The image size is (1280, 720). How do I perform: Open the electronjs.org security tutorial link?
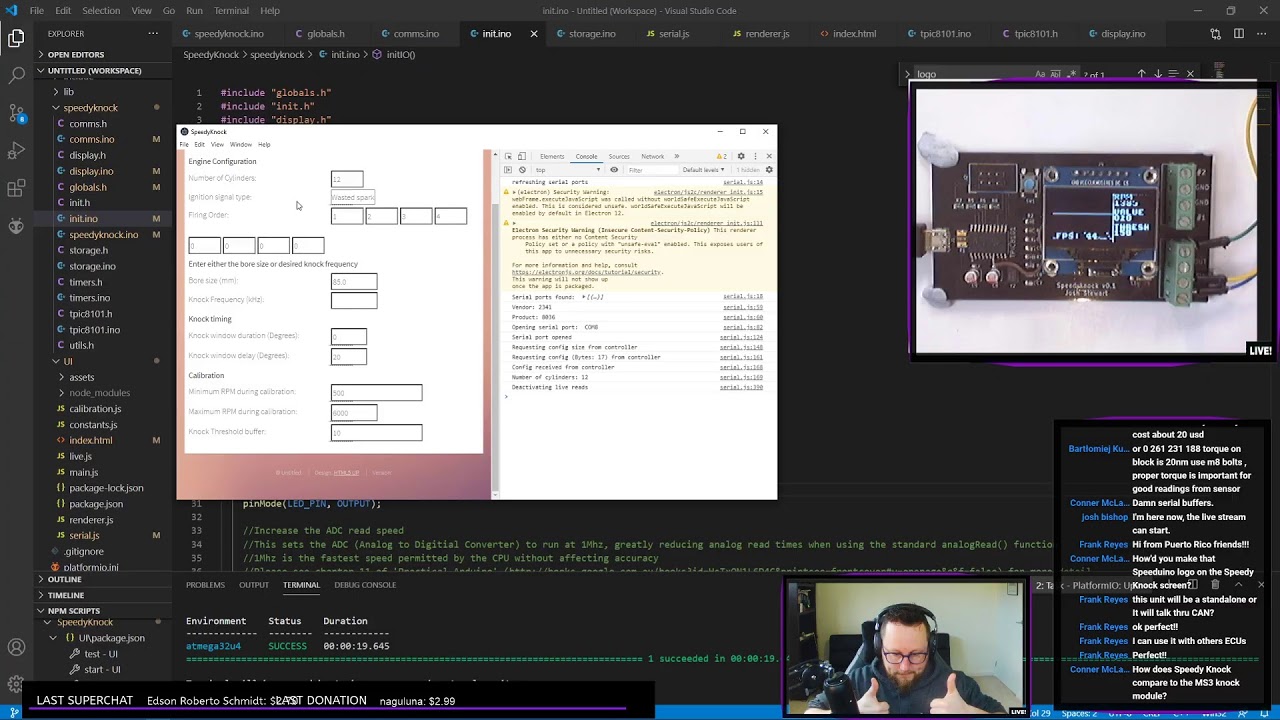[x=586, y=272]
